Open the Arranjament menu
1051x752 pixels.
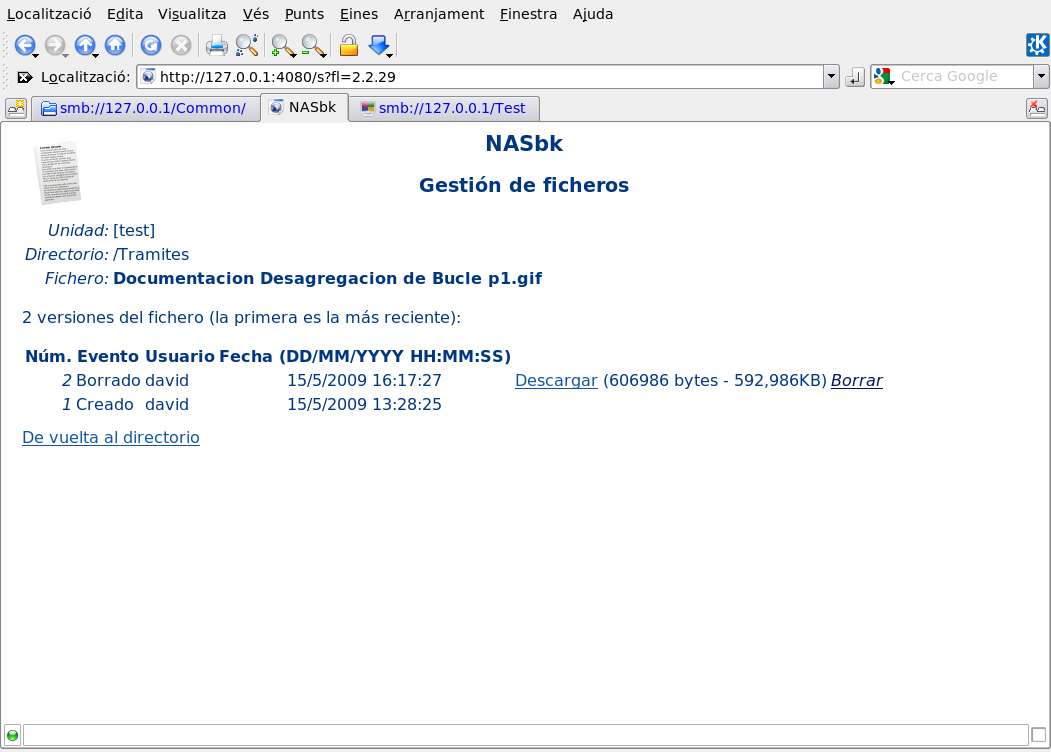pos(438,14)
